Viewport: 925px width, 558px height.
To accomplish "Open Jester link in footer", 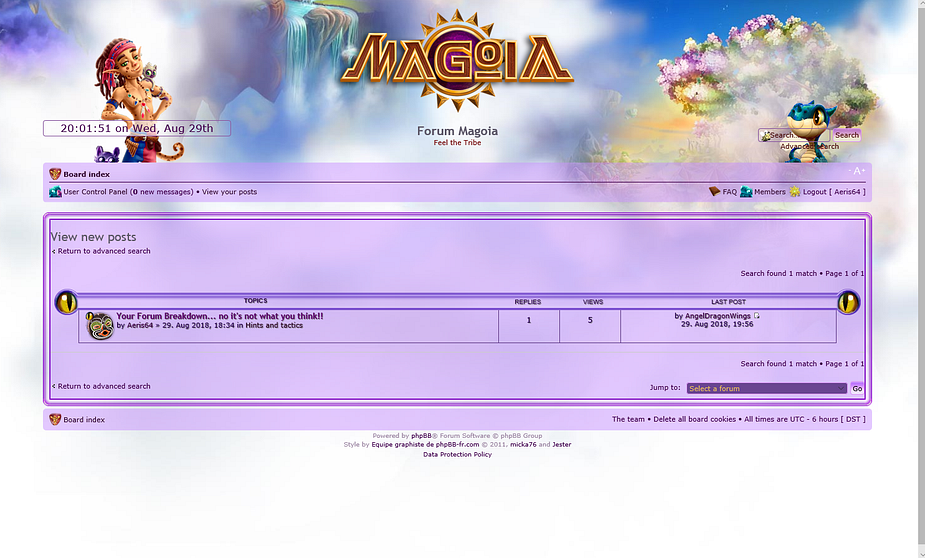I will pyautogui.click(x=562, y=445).
